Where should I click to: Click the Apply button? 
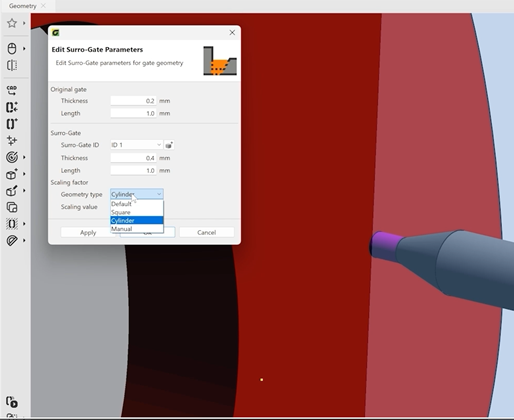(x=88, y=232)
